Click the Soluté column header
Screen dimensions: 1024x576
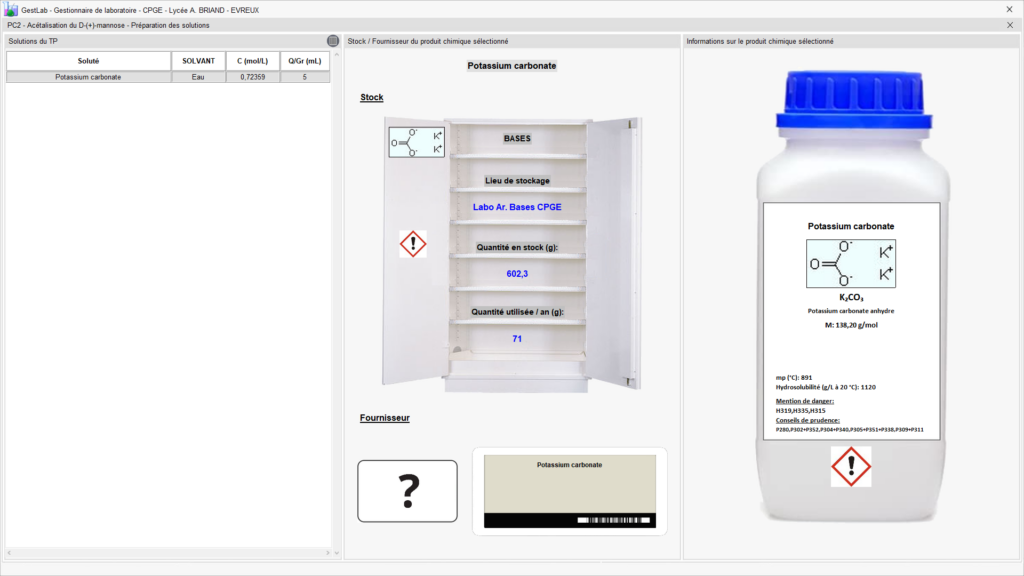pos(88,61)
